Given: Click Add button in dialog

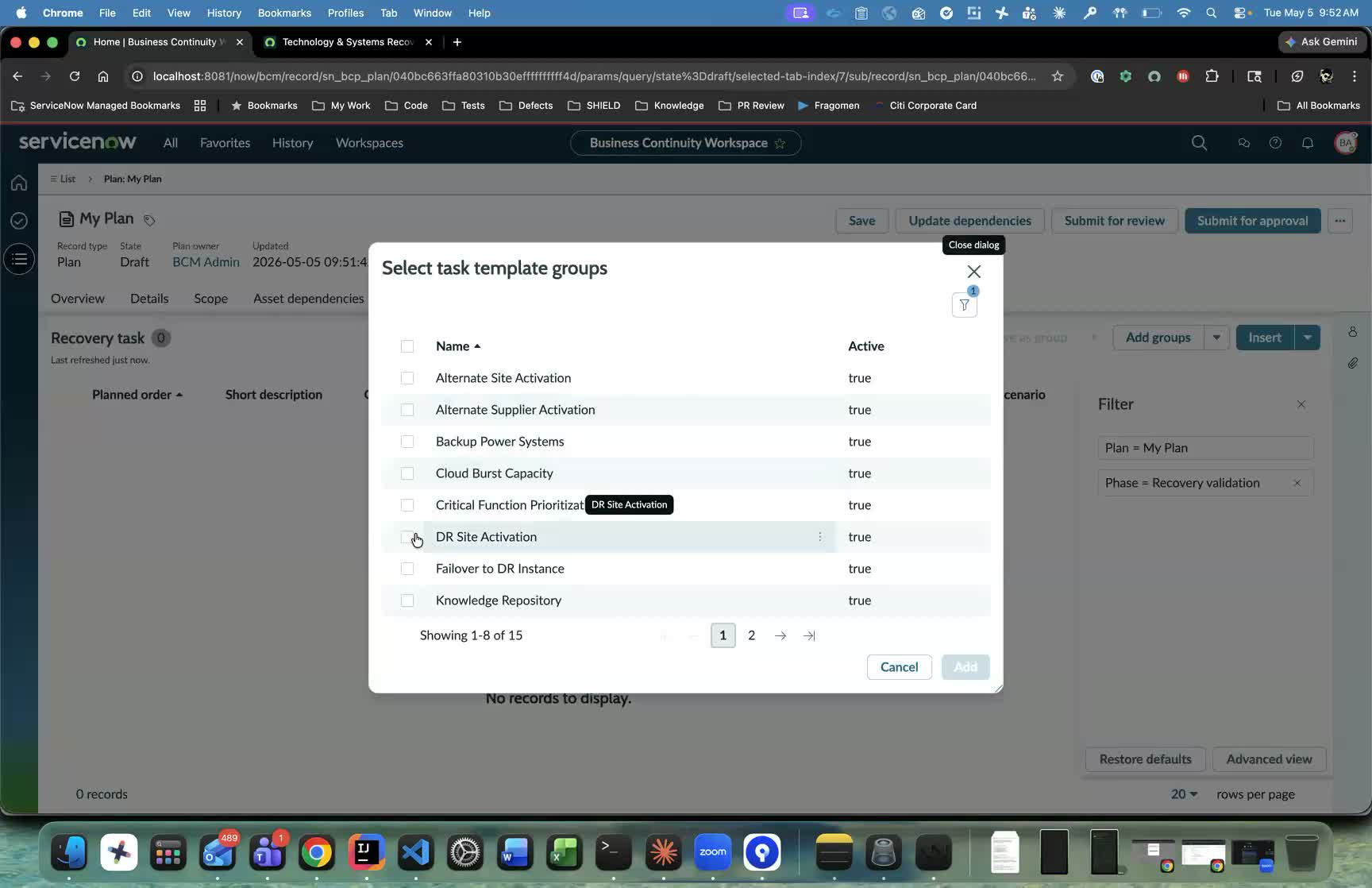Looking at the screenshot, I should point(965,667).
